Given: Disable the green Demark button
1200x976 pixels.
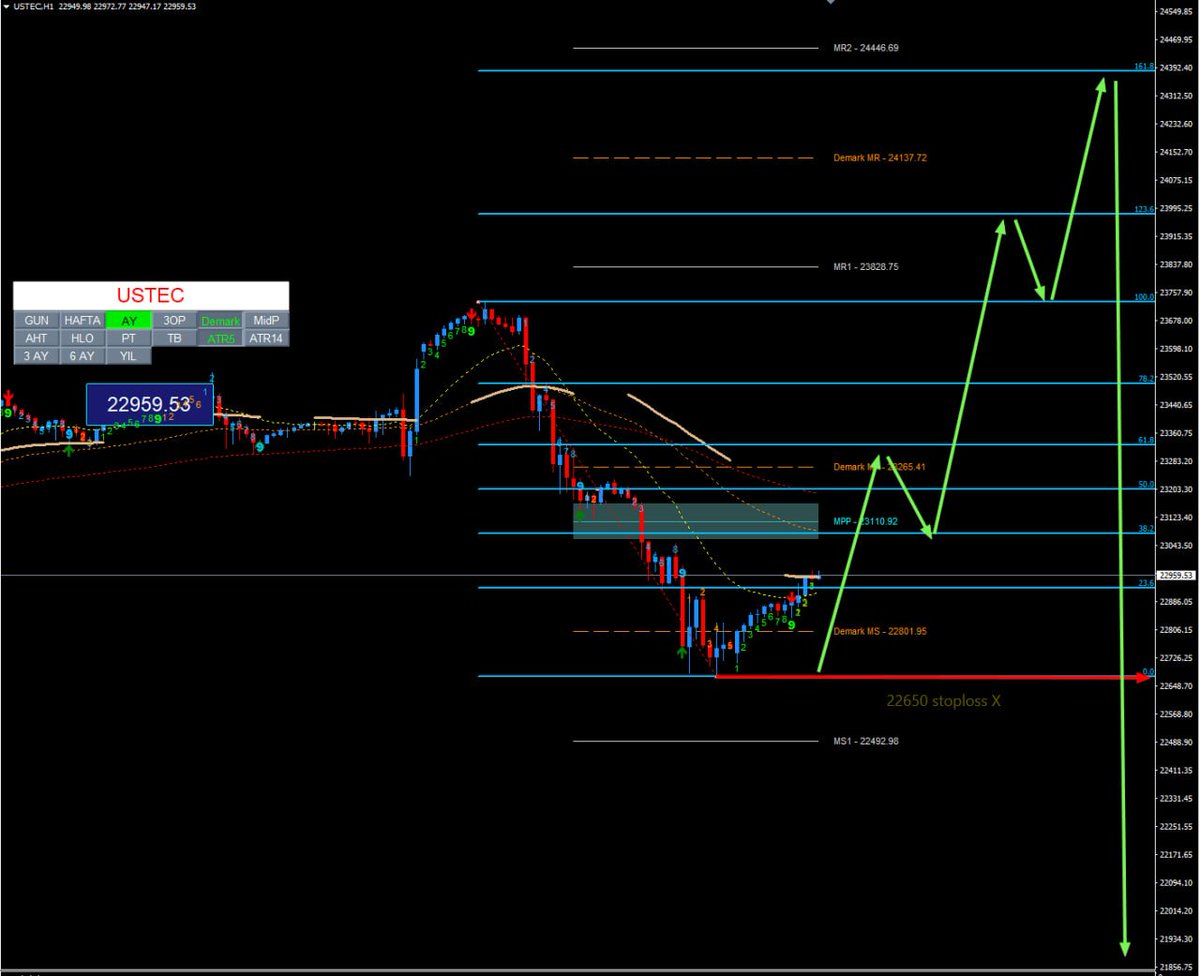Looking at the screenshot, I should coord(220,320).
